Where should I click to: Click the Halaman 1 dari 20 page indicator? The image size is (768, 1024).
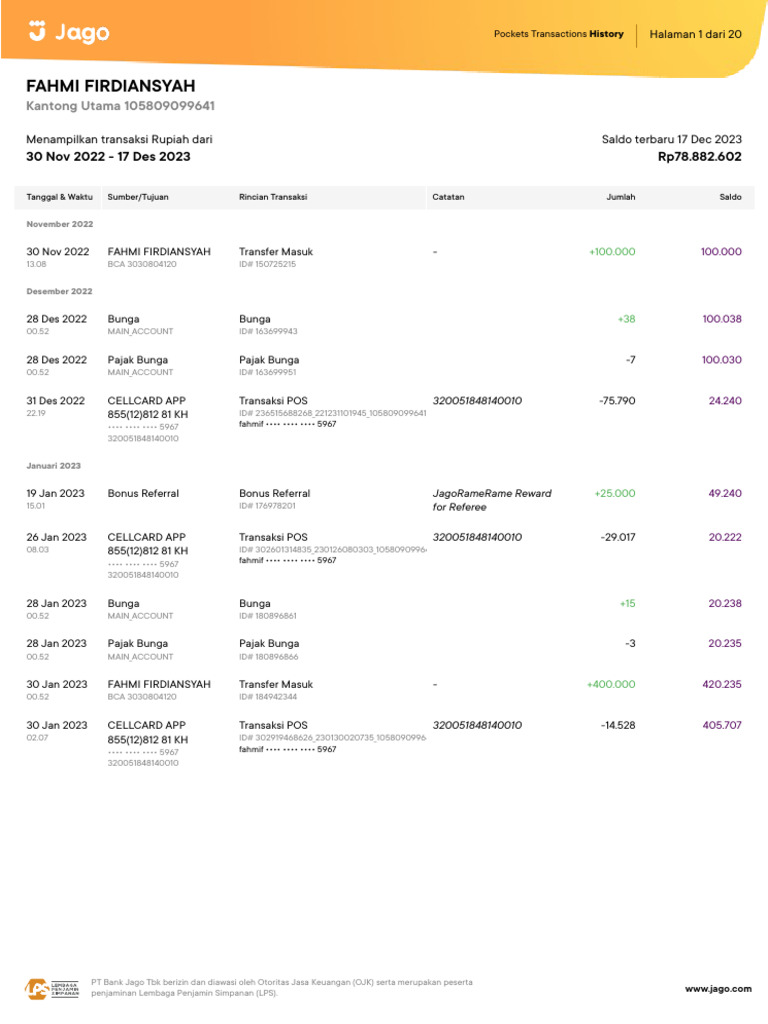tap(695, 34)
